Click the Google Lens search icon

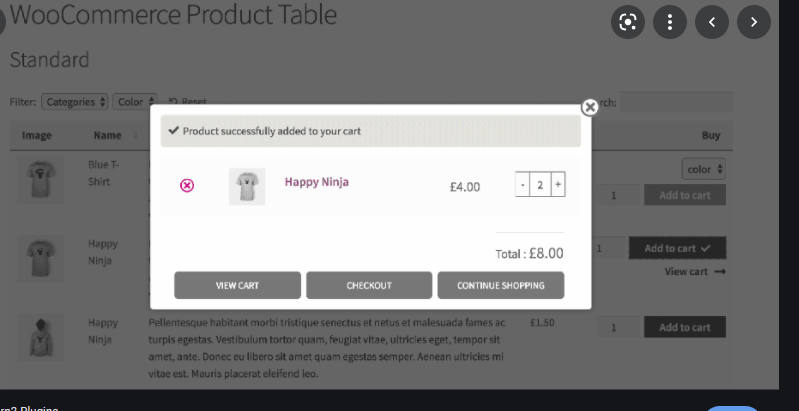pyautogui.click(x=628, y=22)
